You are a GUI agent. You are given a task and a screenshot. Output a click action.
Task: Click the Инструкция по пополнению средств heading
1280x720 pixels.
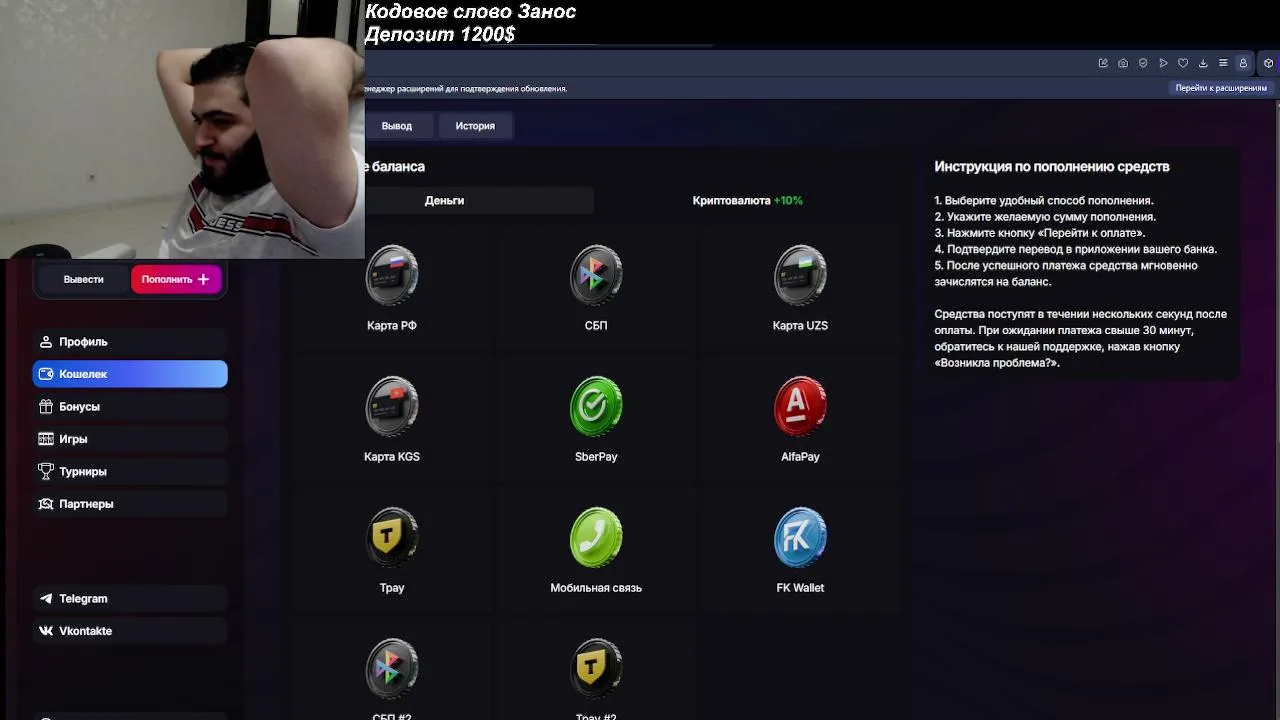tap(1052, 166)
